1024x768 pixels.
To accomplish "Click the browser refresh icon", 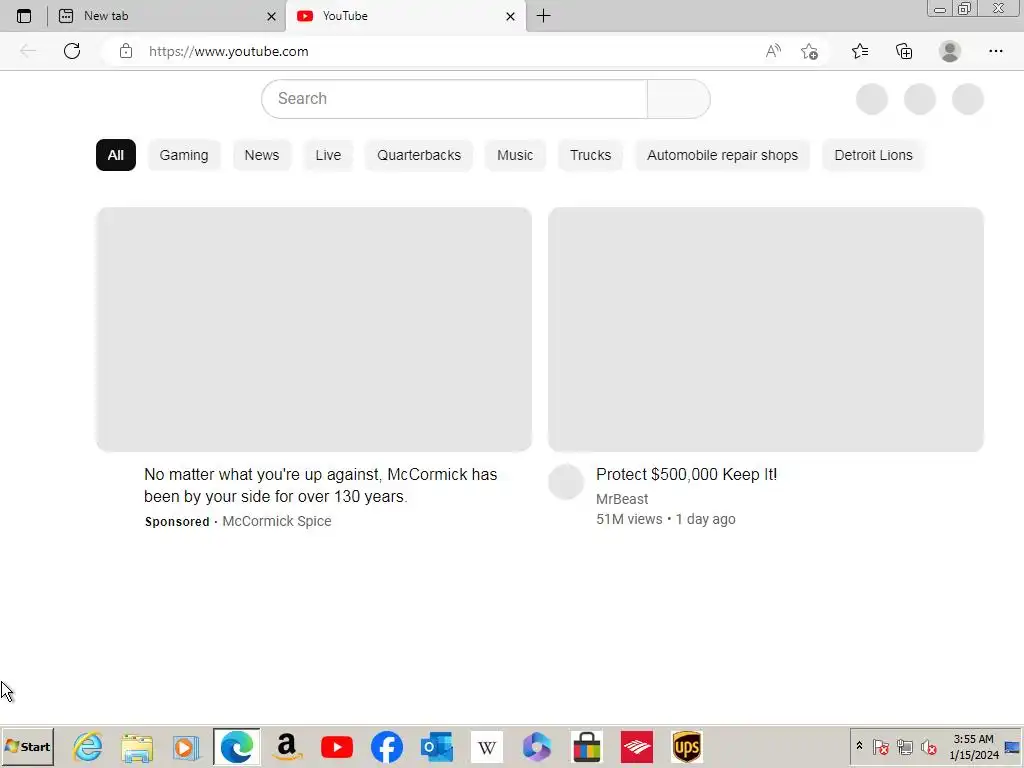I will click(72, 51).
